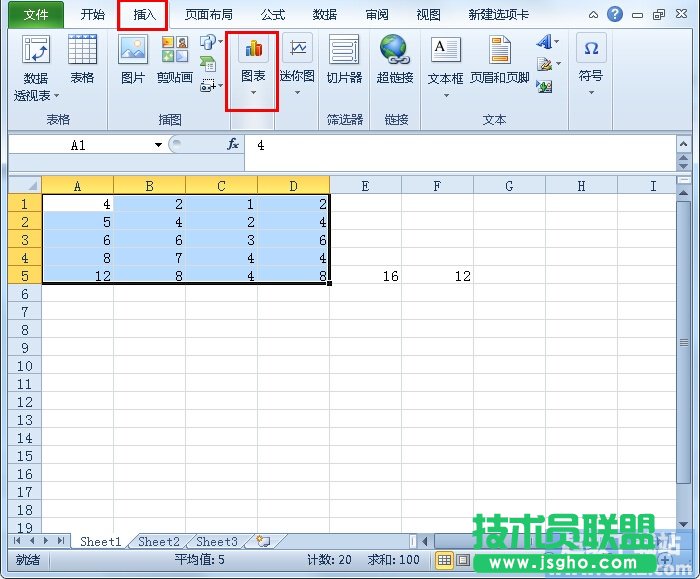The height and width of the screenshot is (579, 700).
Task: Insert a Hyperlink (超链接)
Action: click(x=395, y=59)
